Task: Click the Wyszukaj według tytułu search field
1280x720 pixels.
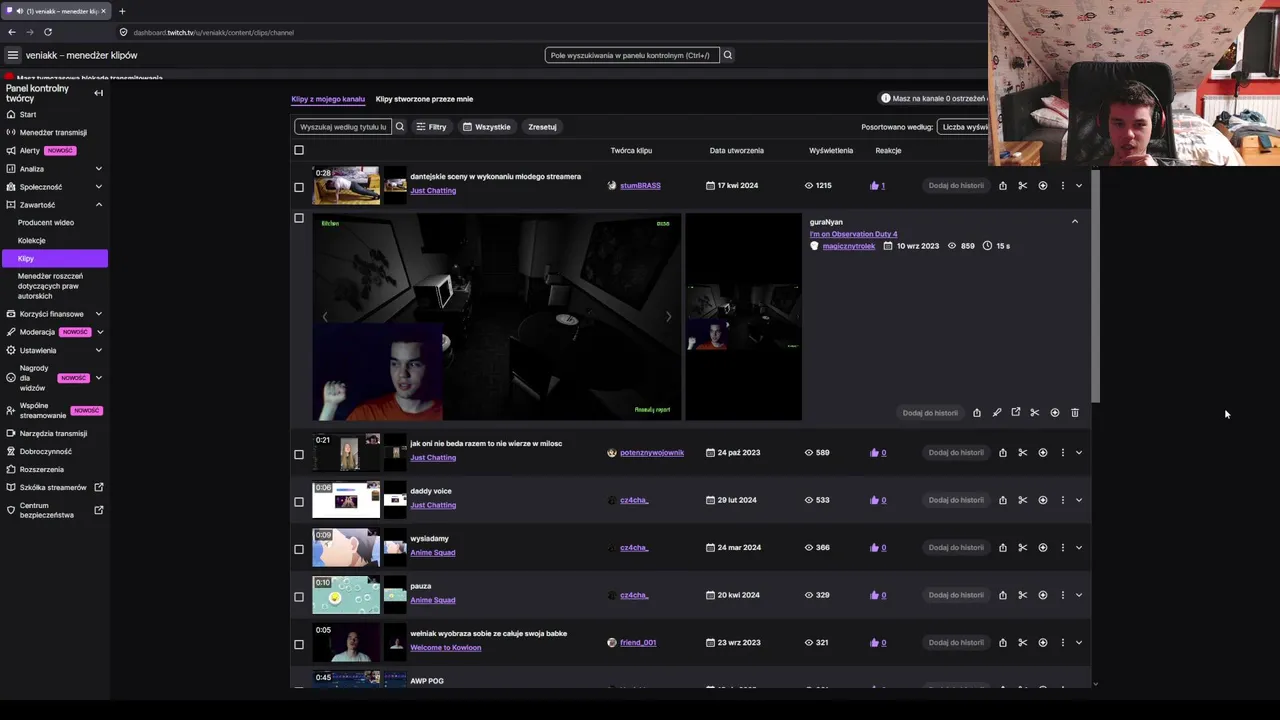Action: click(343, 127)
